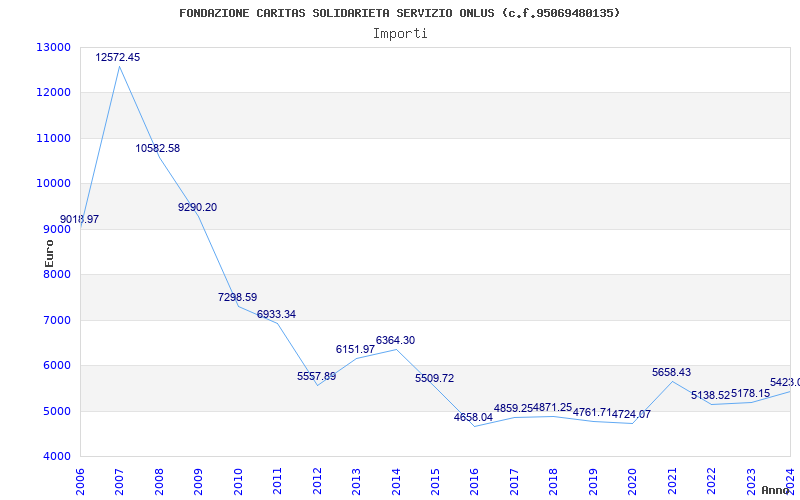Click the x-axis year 2012
Viewport: 800px width, 500px height.
tap(317, 482)
